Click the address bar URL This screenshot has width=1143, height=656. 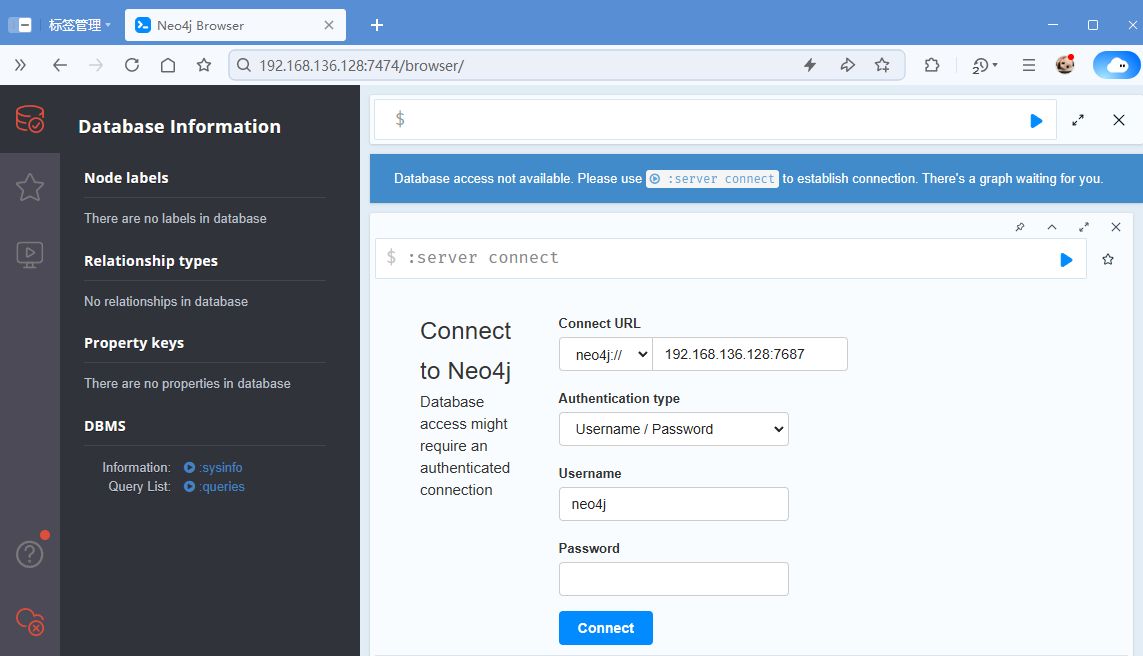point(362,66)
